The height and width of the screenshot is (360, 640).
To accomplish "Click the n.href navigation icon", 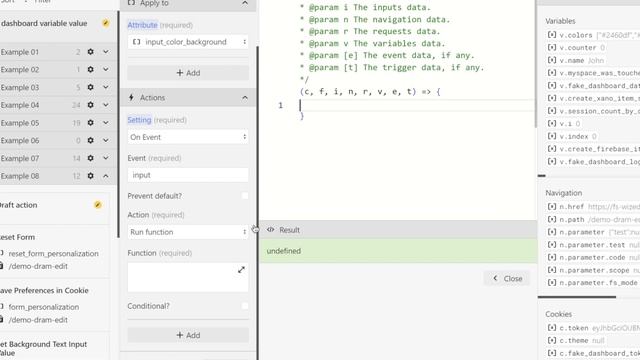I will click(551, 207).
